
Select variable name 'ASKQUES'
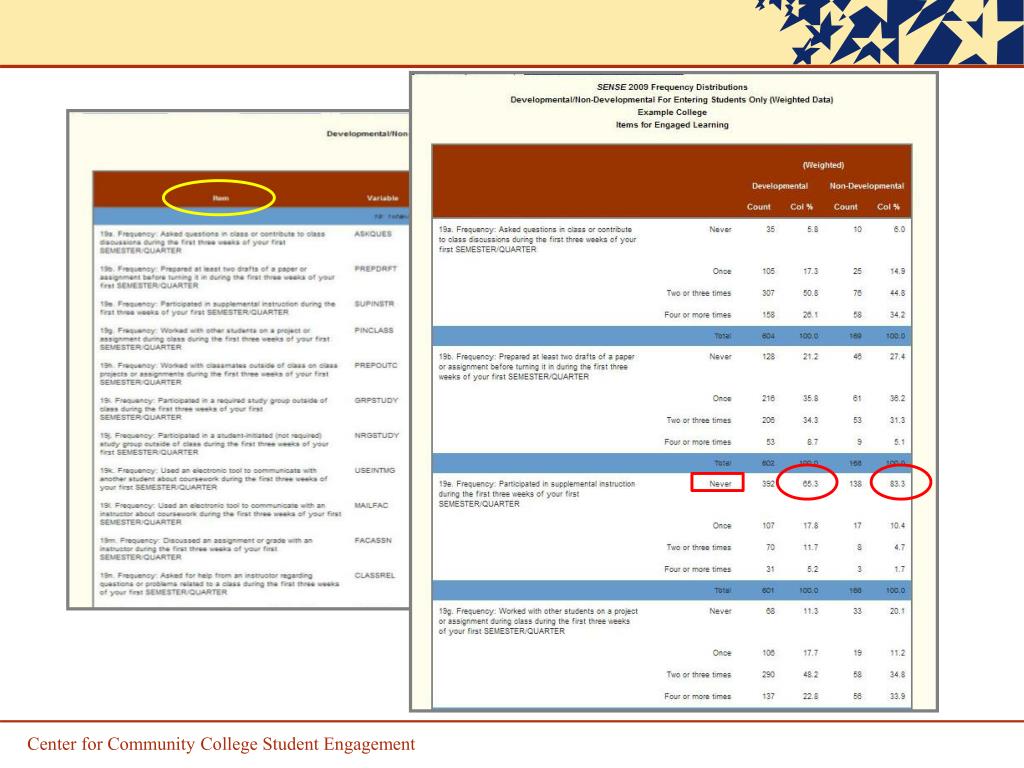[x=373, y=234]
